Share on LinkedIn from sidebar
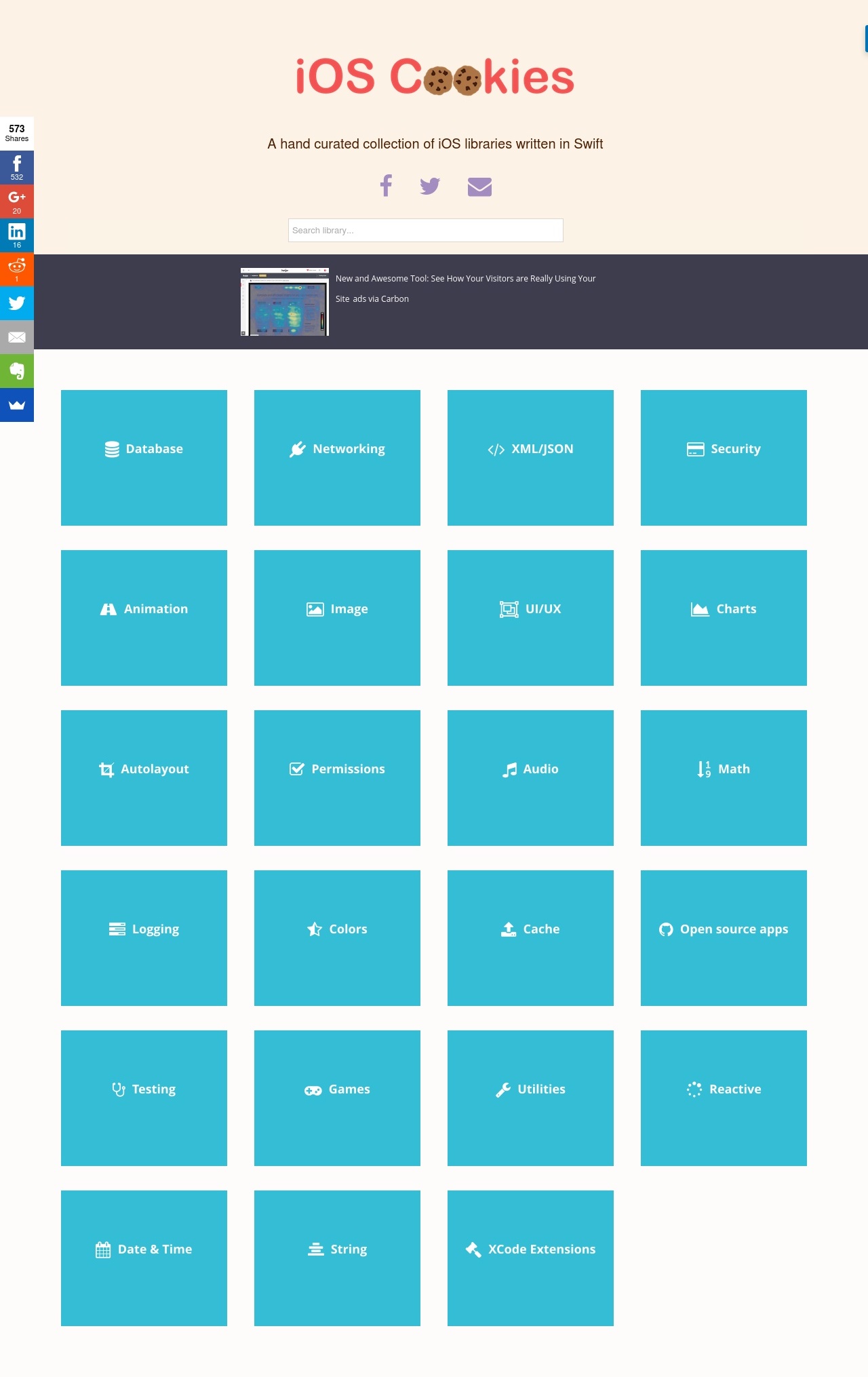 coord(17,235)
